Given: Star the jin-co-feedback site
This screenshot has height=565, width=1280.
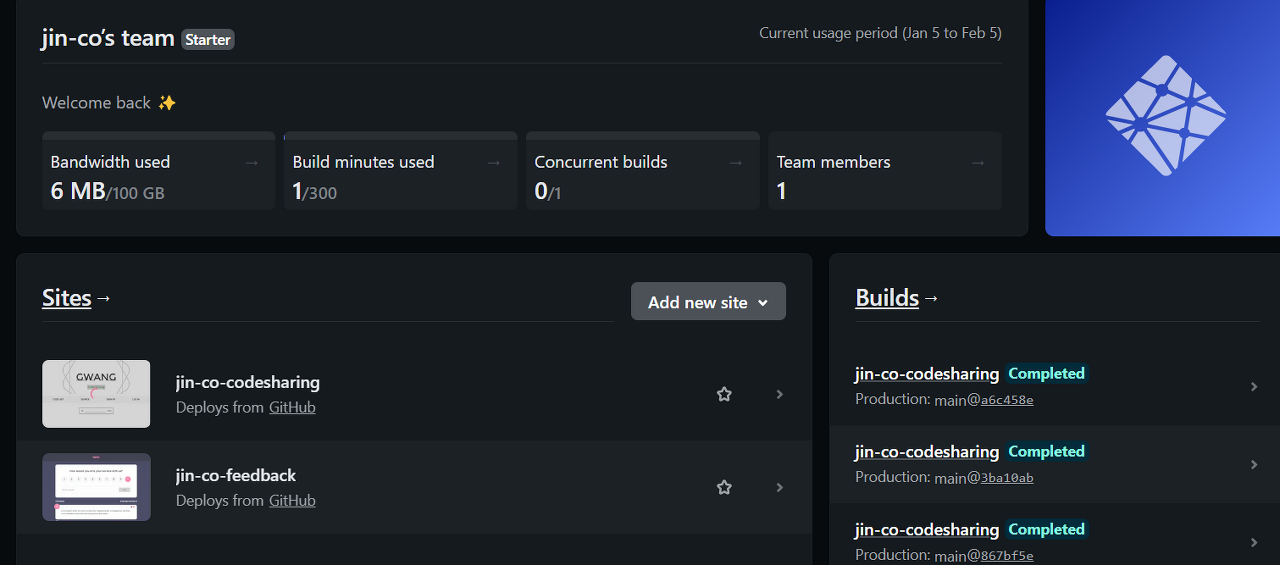Looking at the screenshot, I should click(x=724, y=487).
